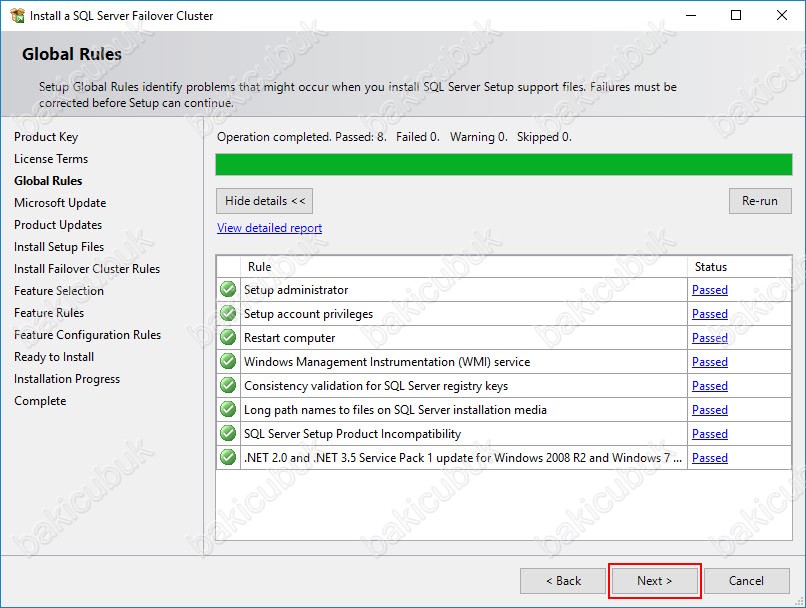Click the passed icon next to Restart computer
806x608 pixels.
228,338
